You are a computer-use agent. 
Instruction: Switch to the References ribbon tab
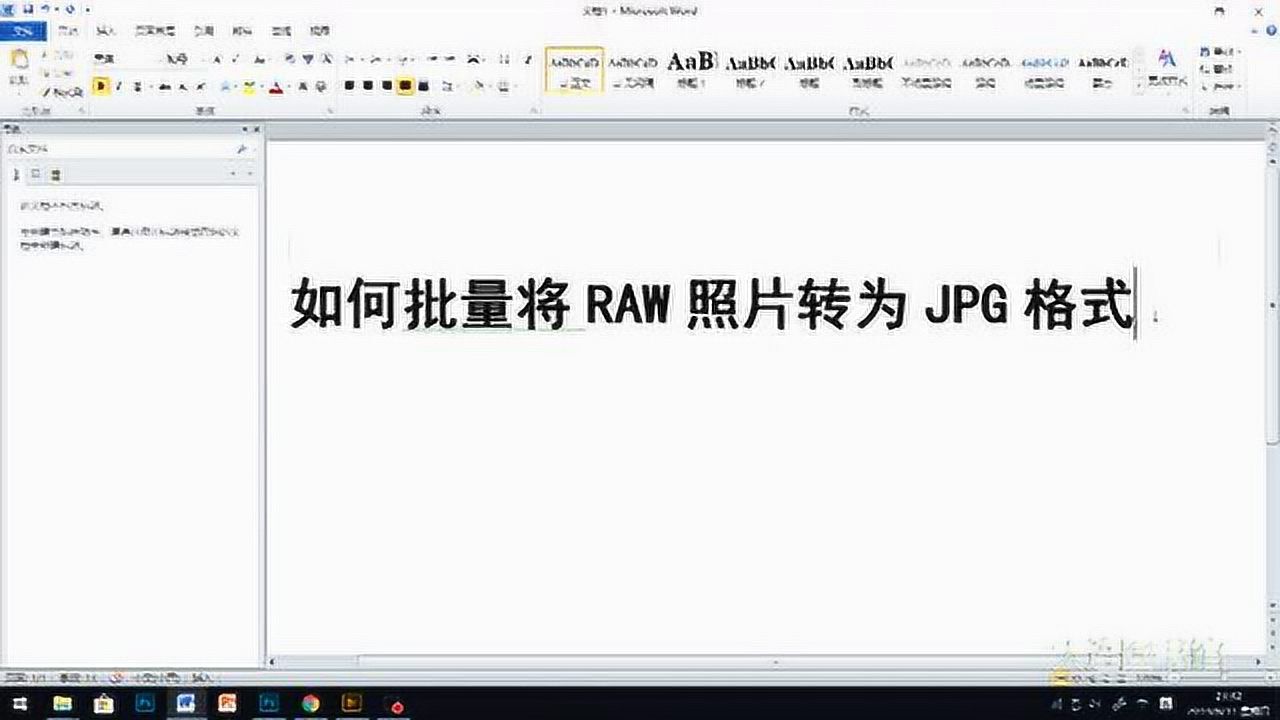click(204, 32)
